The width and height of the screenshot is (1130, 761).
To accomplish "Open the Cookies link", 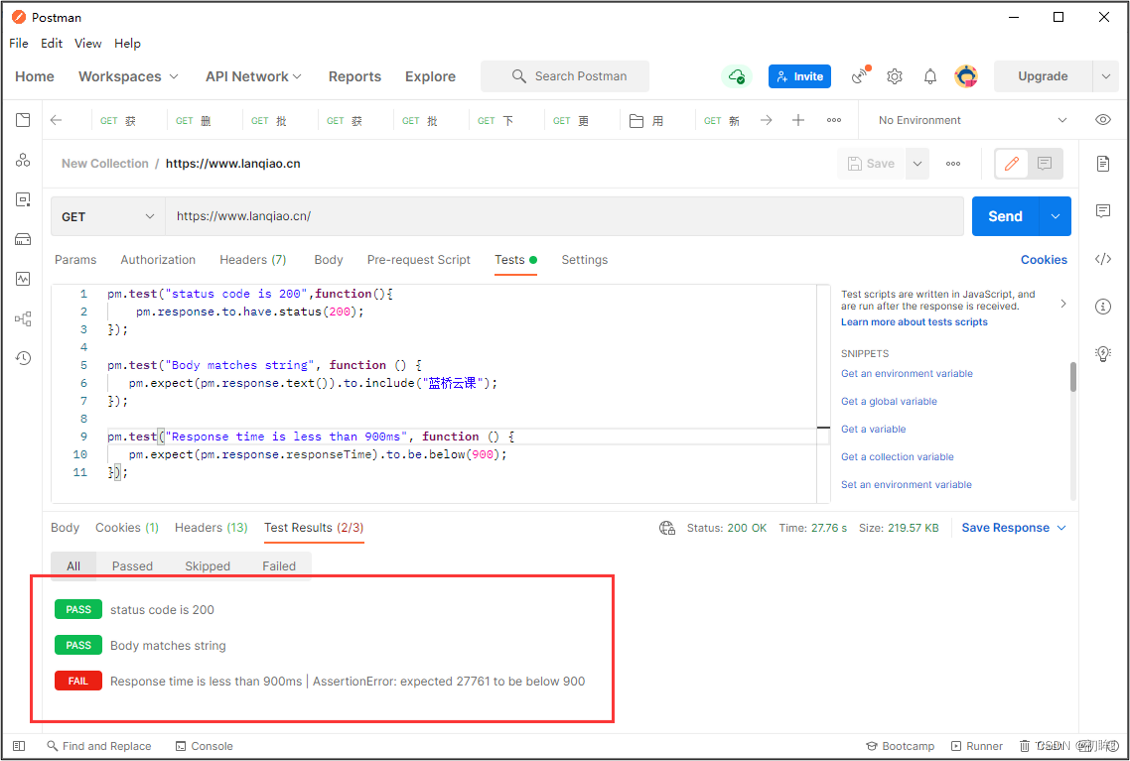I will point(1044,260).
